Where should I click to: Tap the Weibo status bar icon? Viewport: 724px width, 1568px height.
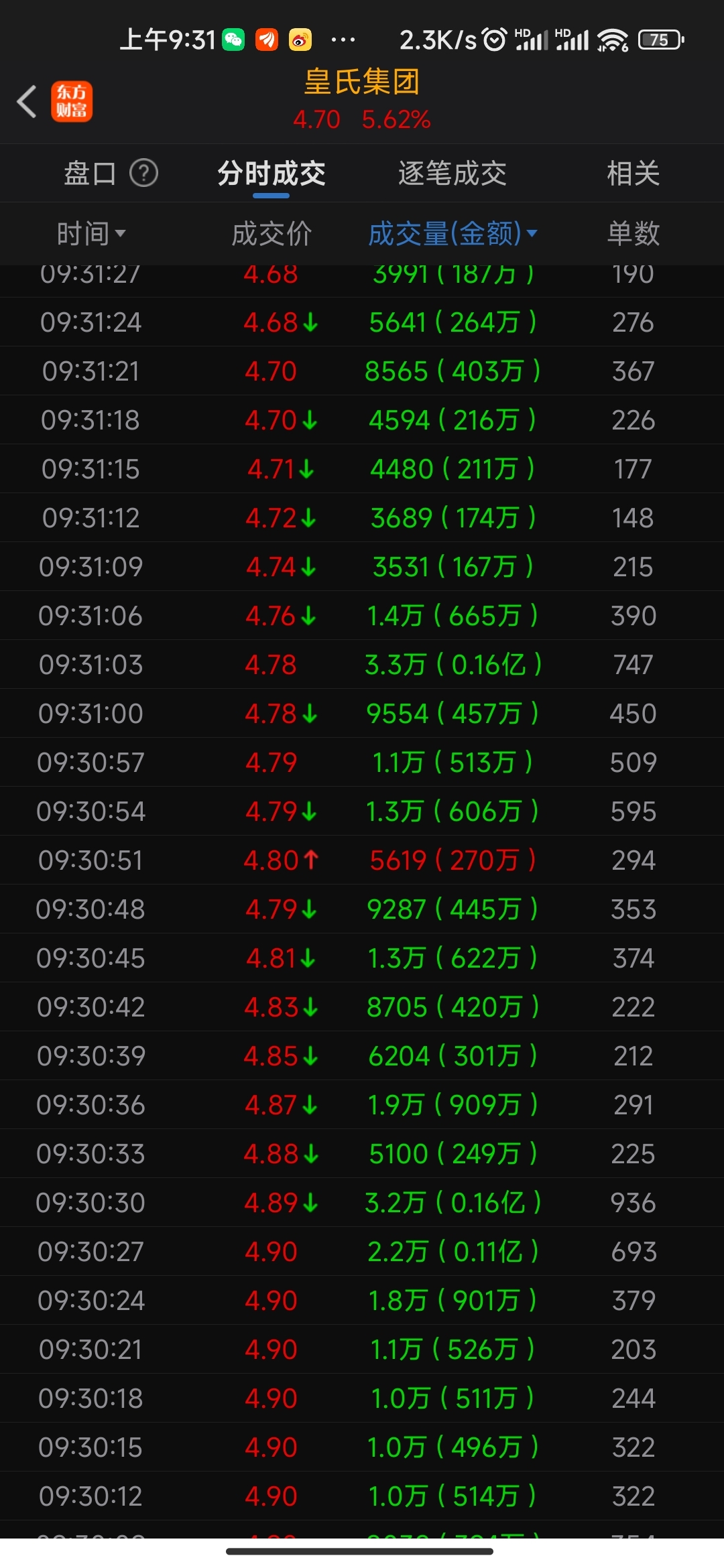pos(300,40)
